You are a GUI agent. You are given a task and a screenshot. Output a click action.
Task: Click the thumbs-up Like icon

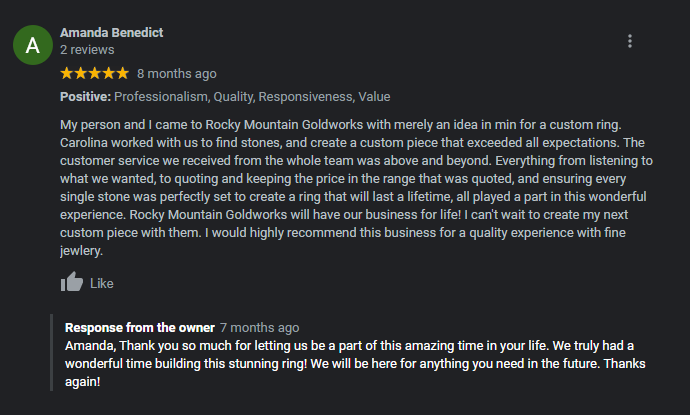[71, 283]
